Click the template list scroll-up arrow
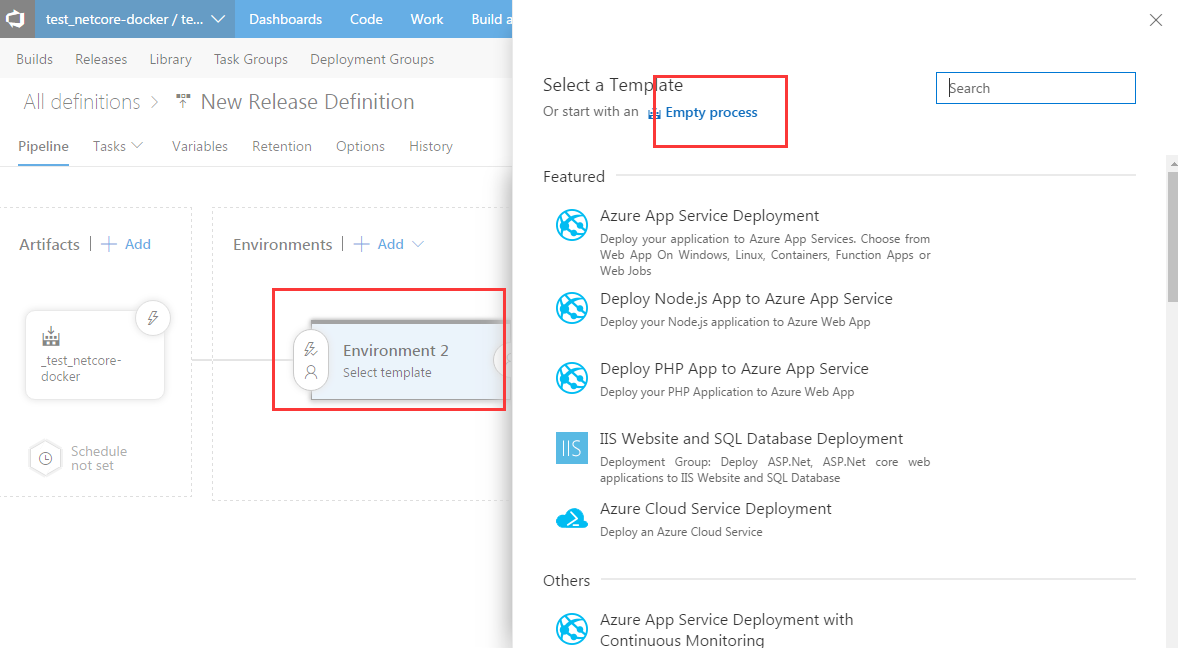Viewport: 1178px width, 648px height. point(1172,162)
